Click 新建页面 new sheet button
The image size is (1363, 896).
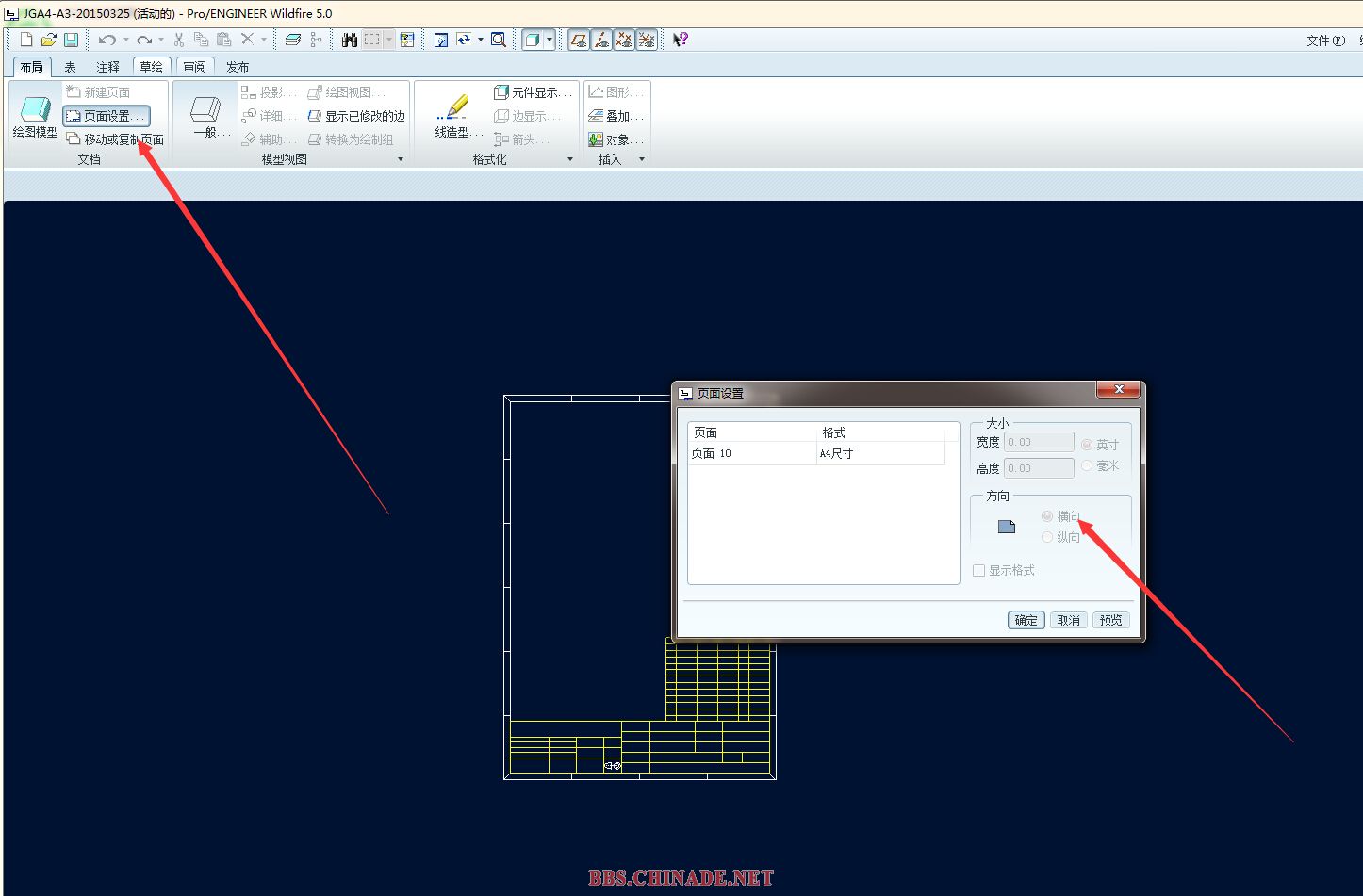98,92
